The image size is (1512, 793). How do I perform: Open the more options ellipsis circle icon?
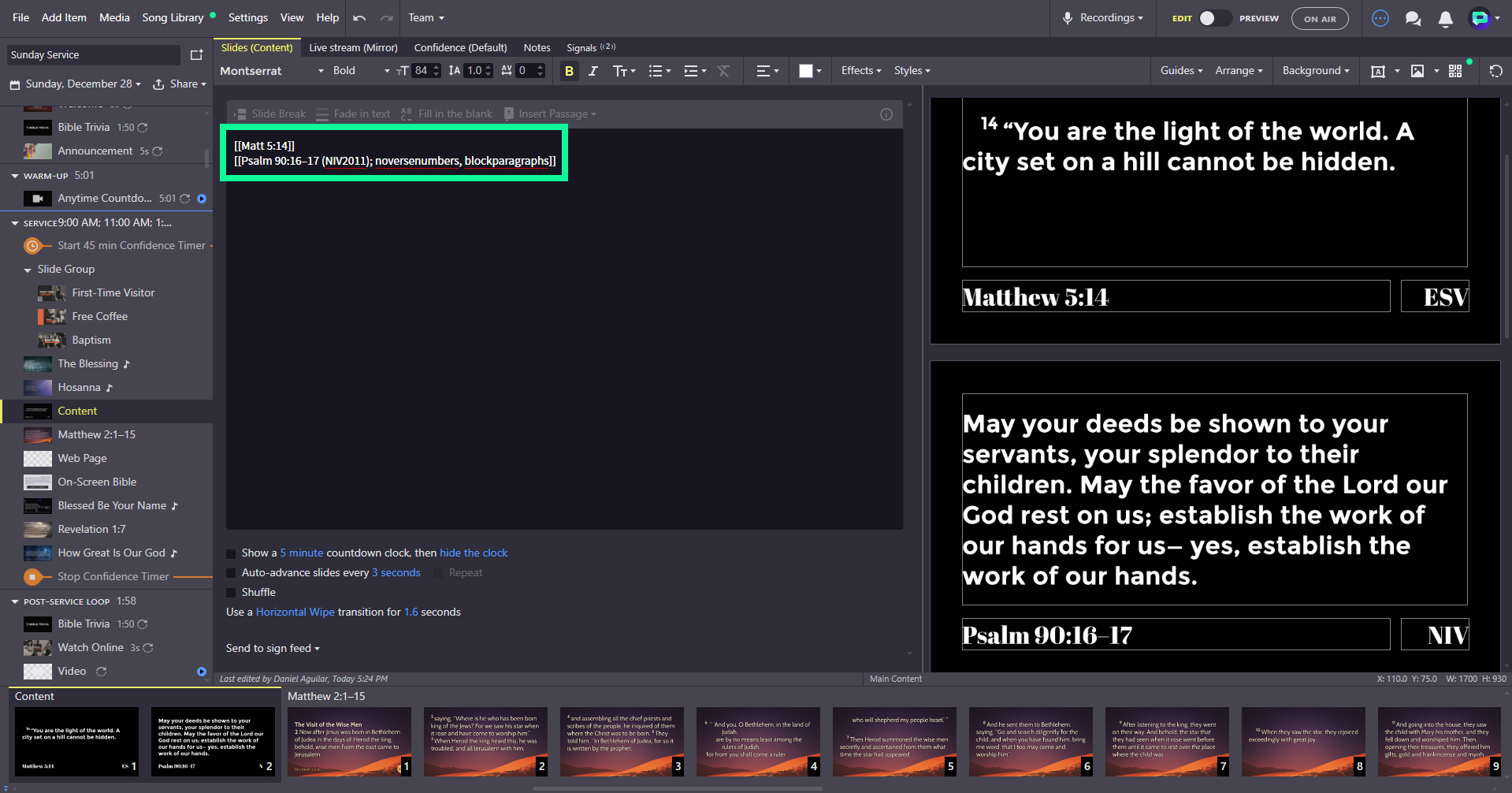click(x=1380, y=18)
